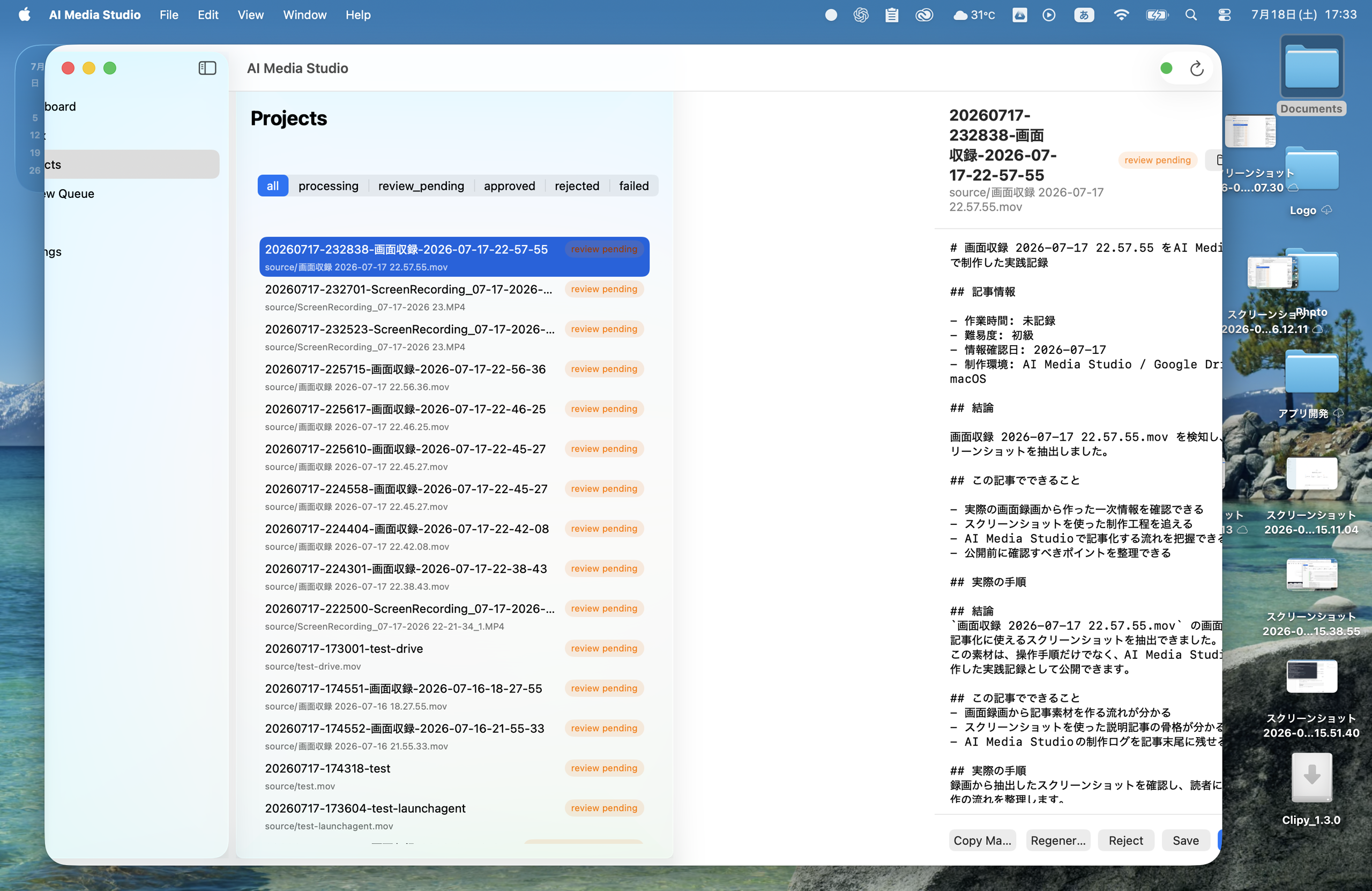The height and width of the screenshot is (891, 1372).
Task: Select project 20260717-224404-画面収録 row
Action: coord(454,536)
